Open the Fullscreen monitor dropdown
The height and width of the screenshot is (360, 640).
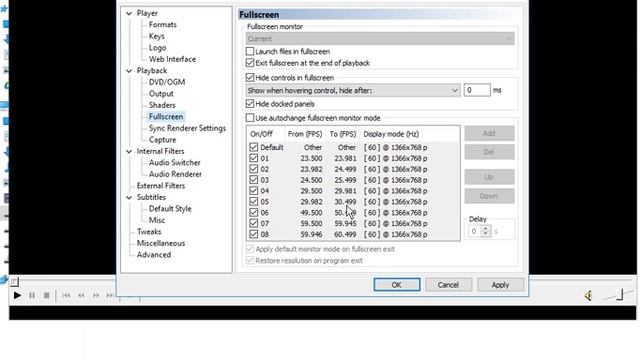pyautogui.click(x=380, y=39)
